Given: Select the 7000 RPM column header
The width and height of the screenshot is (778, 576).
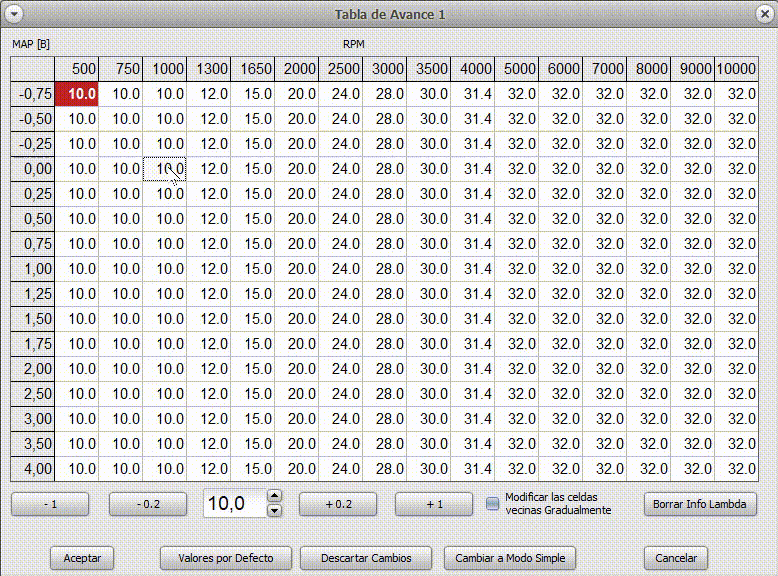Looking at the screenshot, I should point(604,69).
